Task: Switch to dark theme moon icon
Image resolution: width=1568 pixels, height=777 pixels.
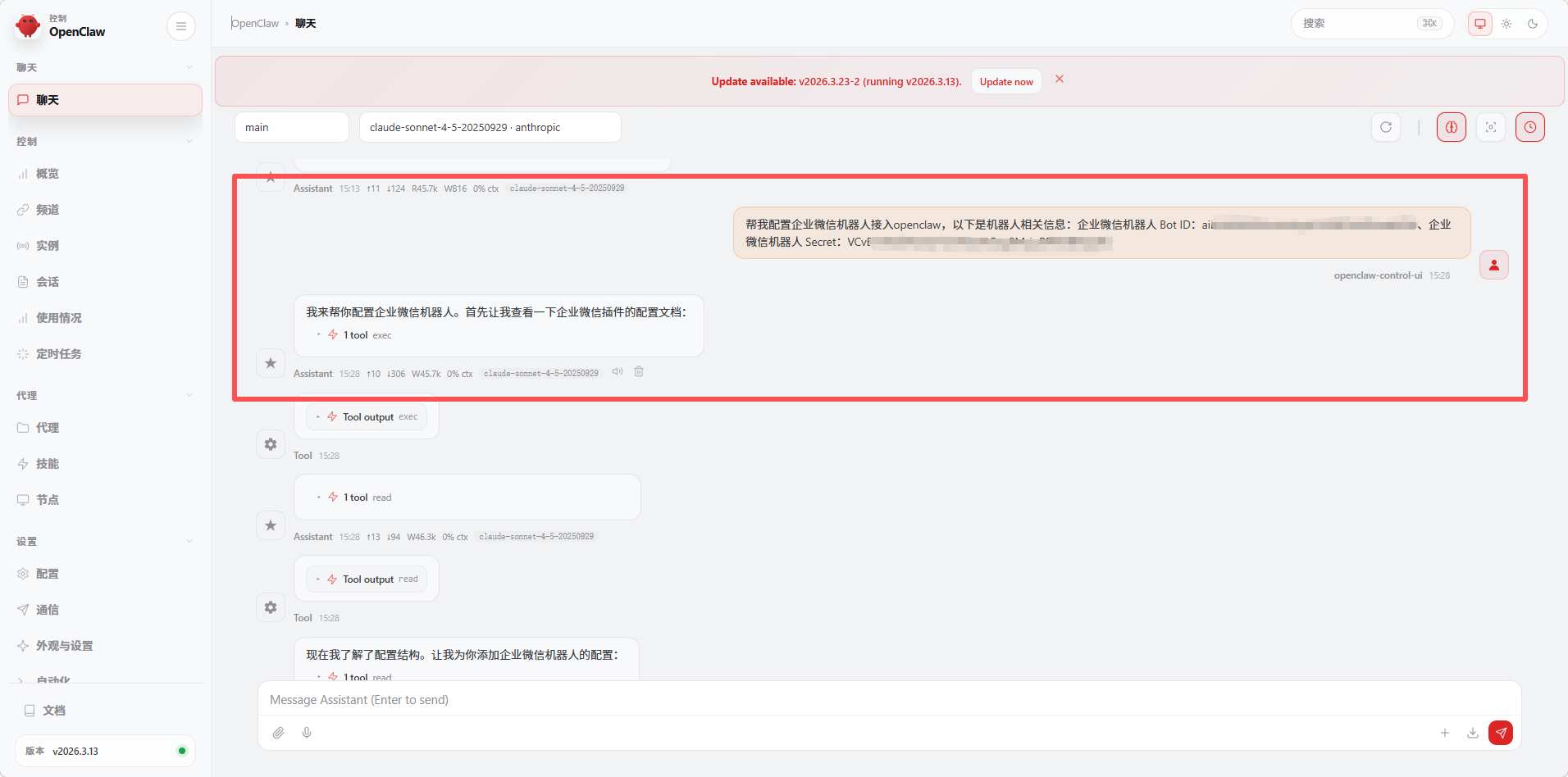Action: tap(1533, 24)
